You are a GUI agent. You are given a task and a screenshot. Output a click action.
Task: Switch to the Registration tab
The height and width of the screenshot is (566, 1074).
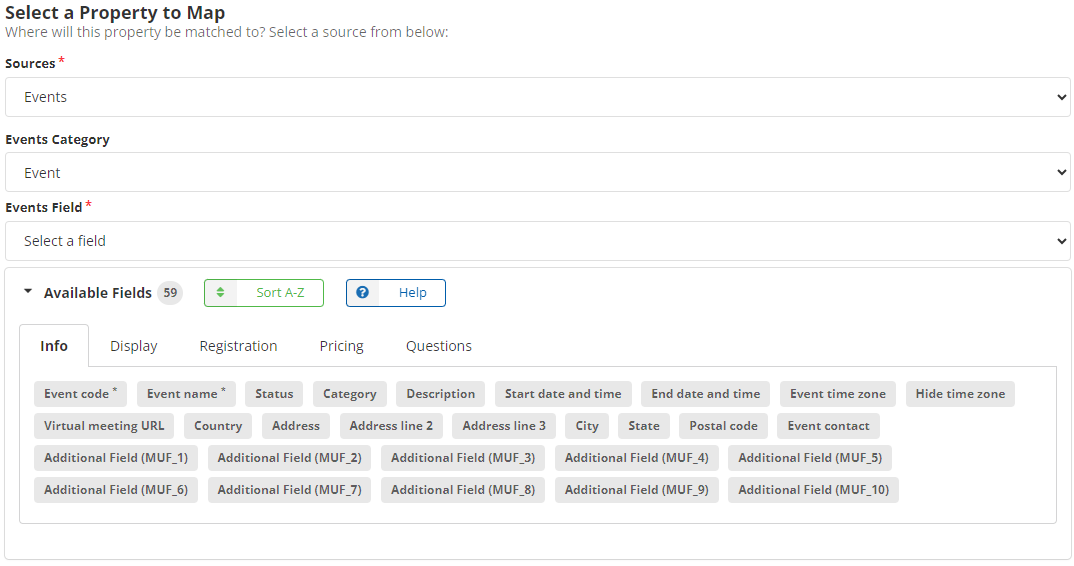click(238, 346)
